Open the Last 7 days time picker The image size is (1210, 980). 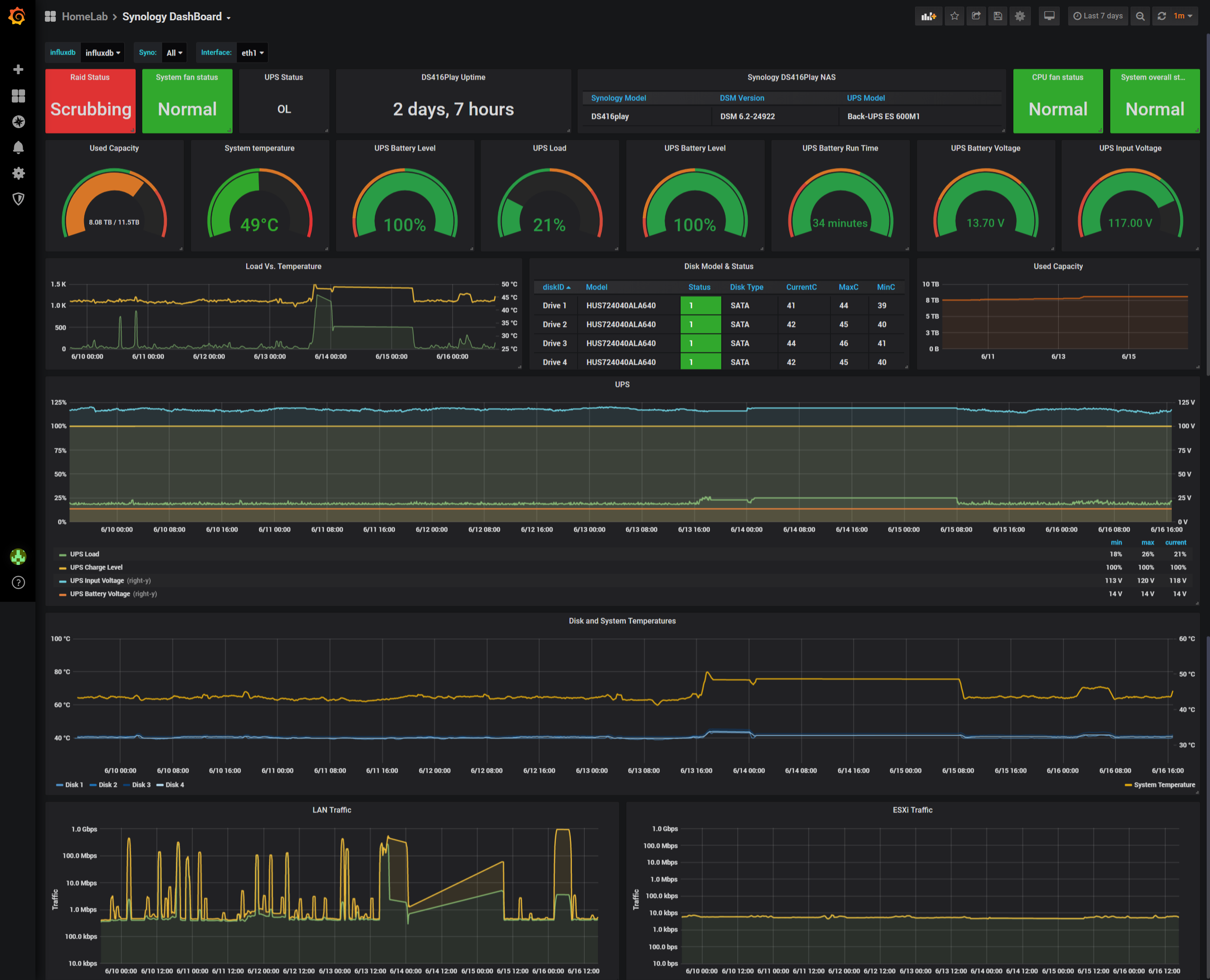click(1097, 17)
